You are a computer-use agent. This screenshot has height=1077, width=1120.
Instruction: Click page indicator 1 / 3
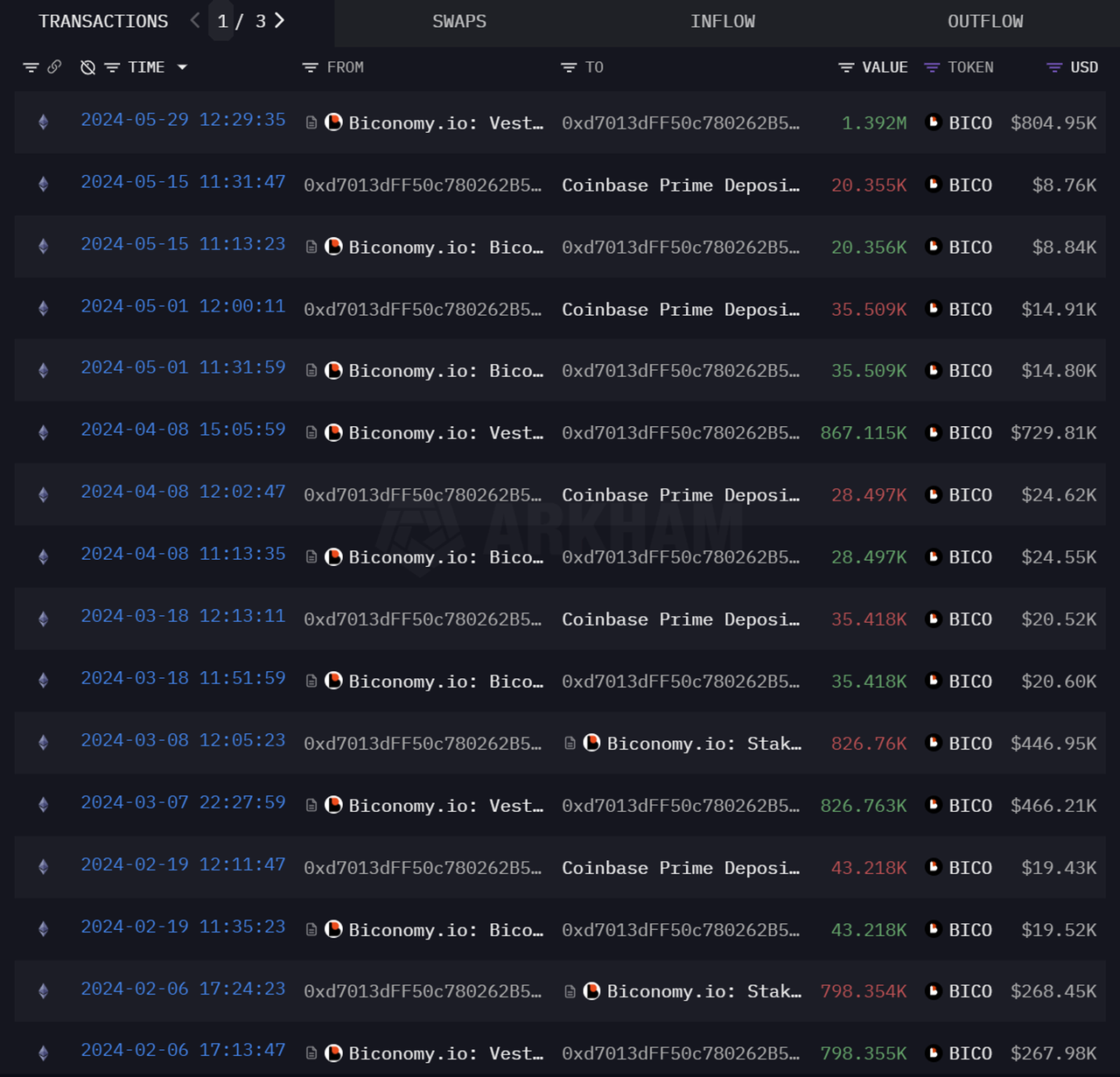point(241,21)
